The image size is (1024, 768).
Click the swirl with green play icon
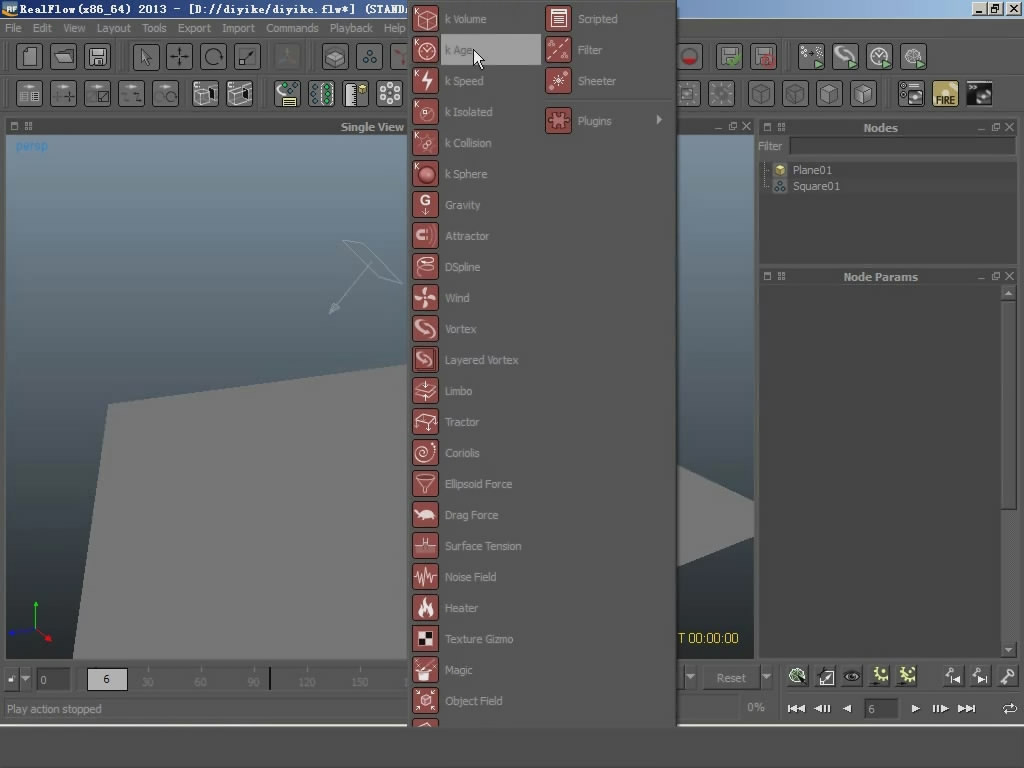coord(845,57)
